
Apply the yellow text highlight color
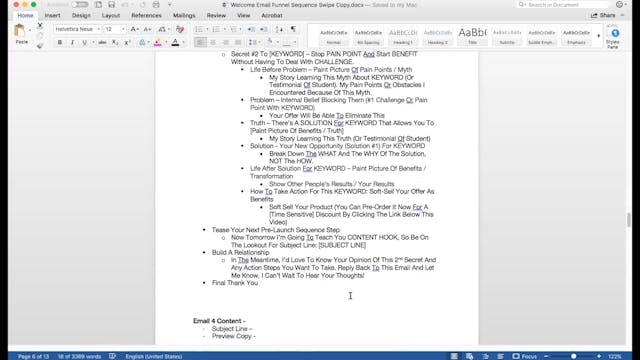pos(157,42)
